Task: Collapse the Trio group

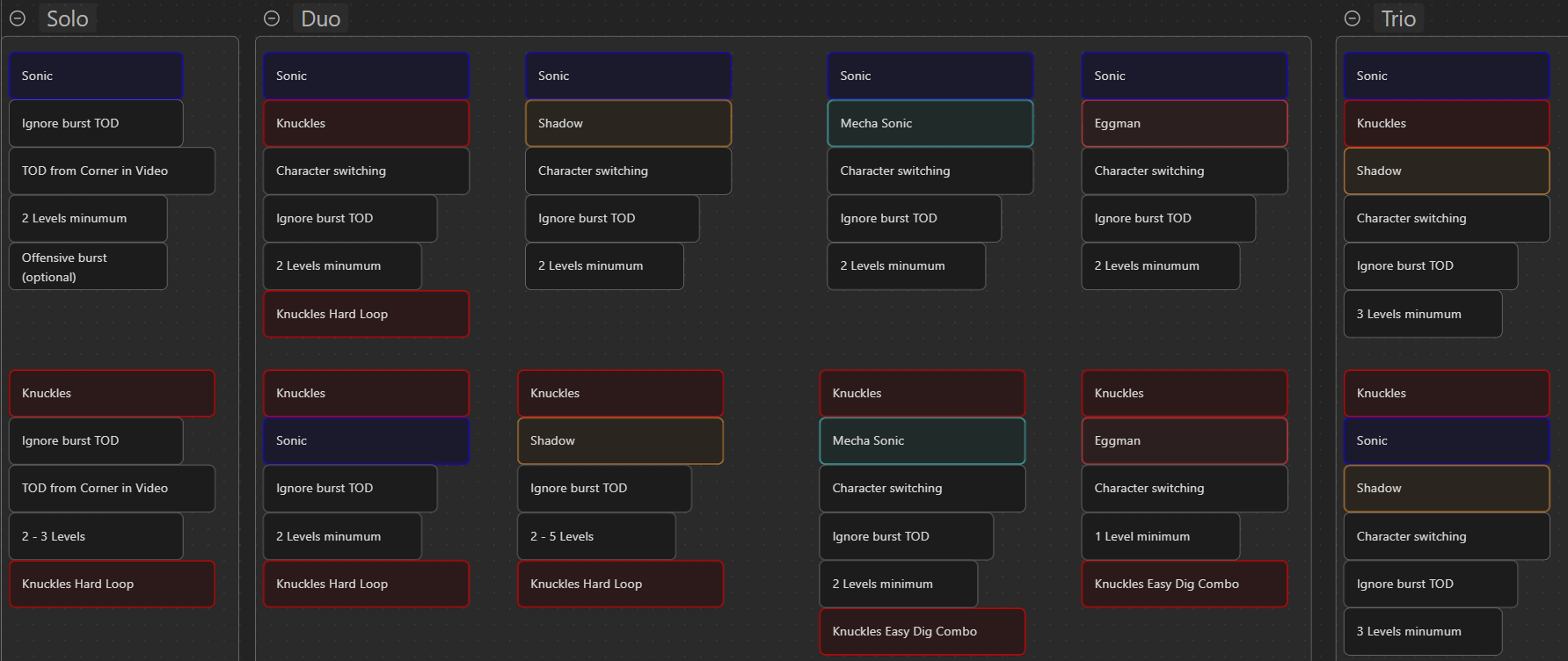Action: click(x=1353, y=18)
